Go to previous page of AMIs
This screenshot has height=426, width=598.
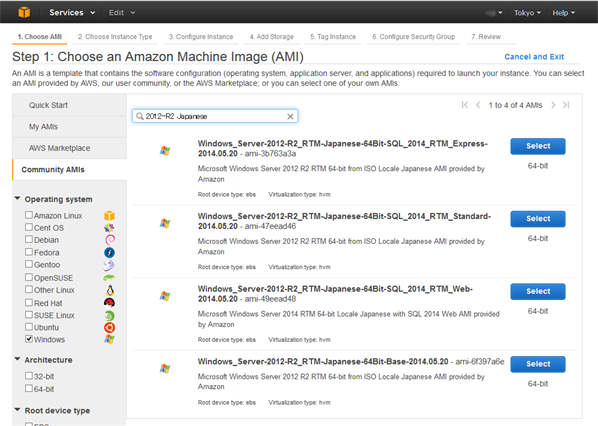(478, 105)
